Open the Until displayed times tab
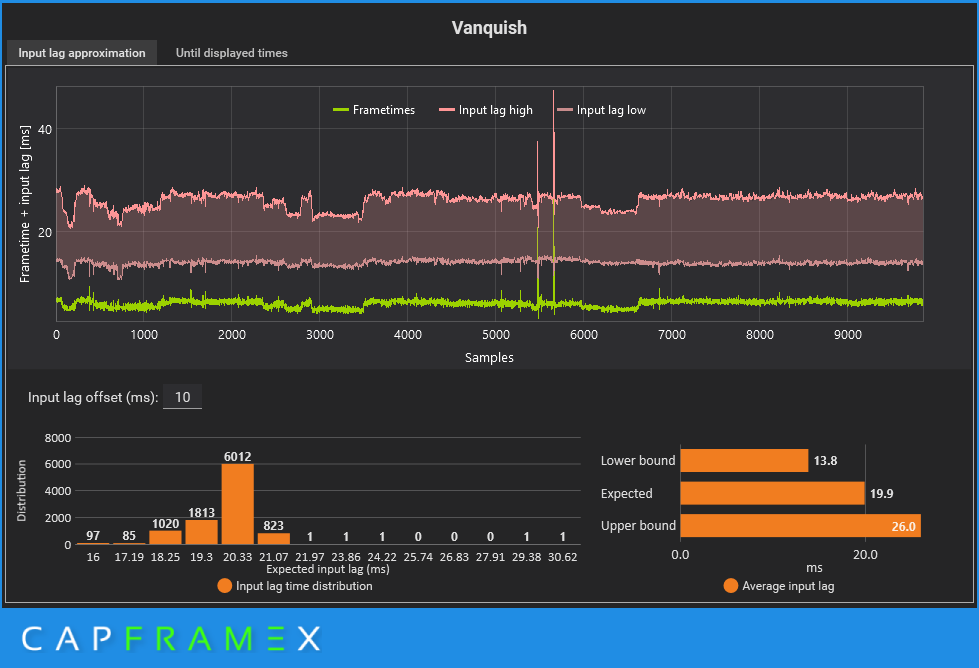Screen dimensions: 979x668 (x=232, y=53)
